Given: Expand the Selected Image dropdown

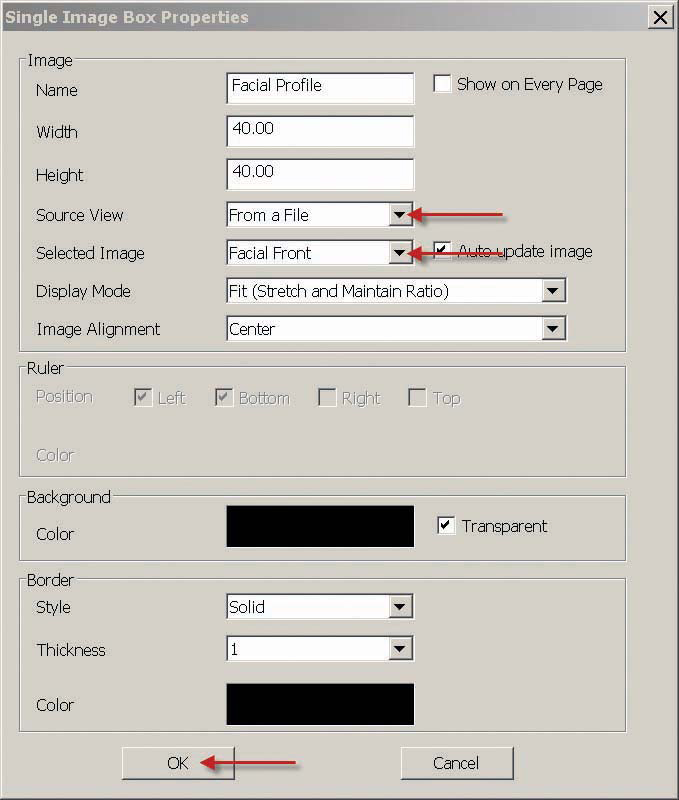Looking at the screenshot, I should (400, 253).
